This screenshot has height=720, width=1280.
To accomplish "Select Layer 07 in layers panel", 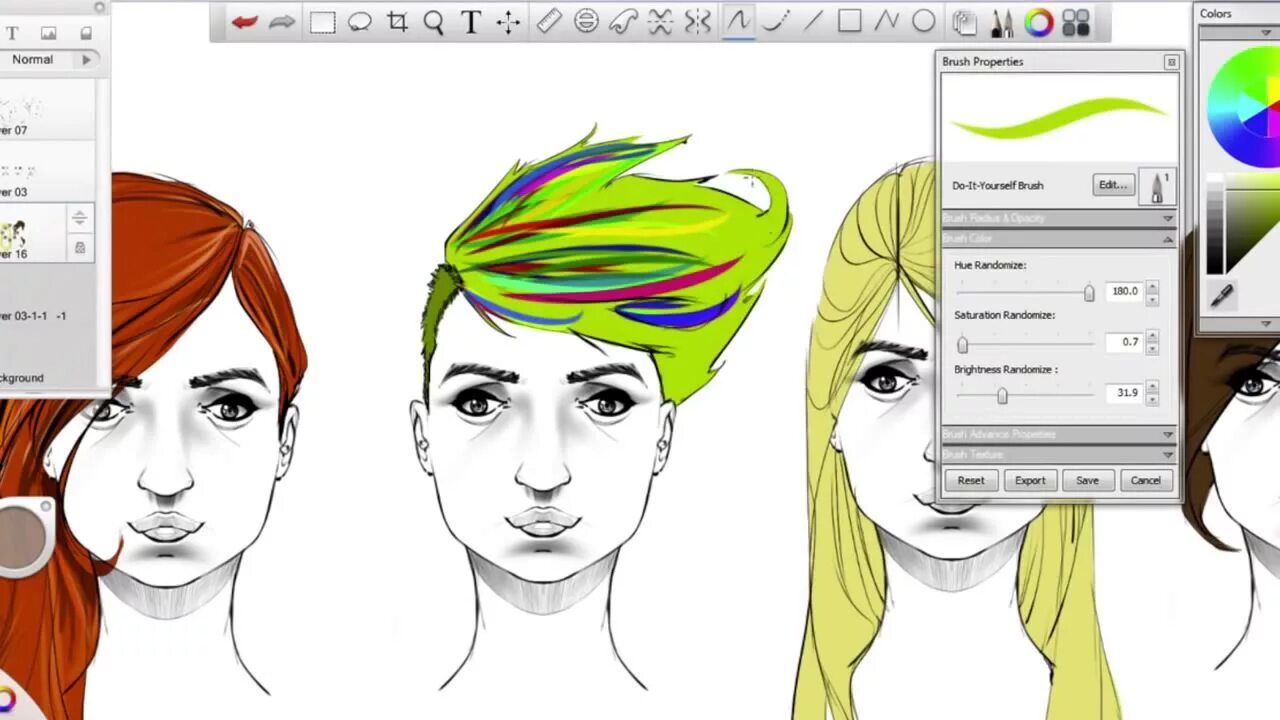I will coord(47,111).
